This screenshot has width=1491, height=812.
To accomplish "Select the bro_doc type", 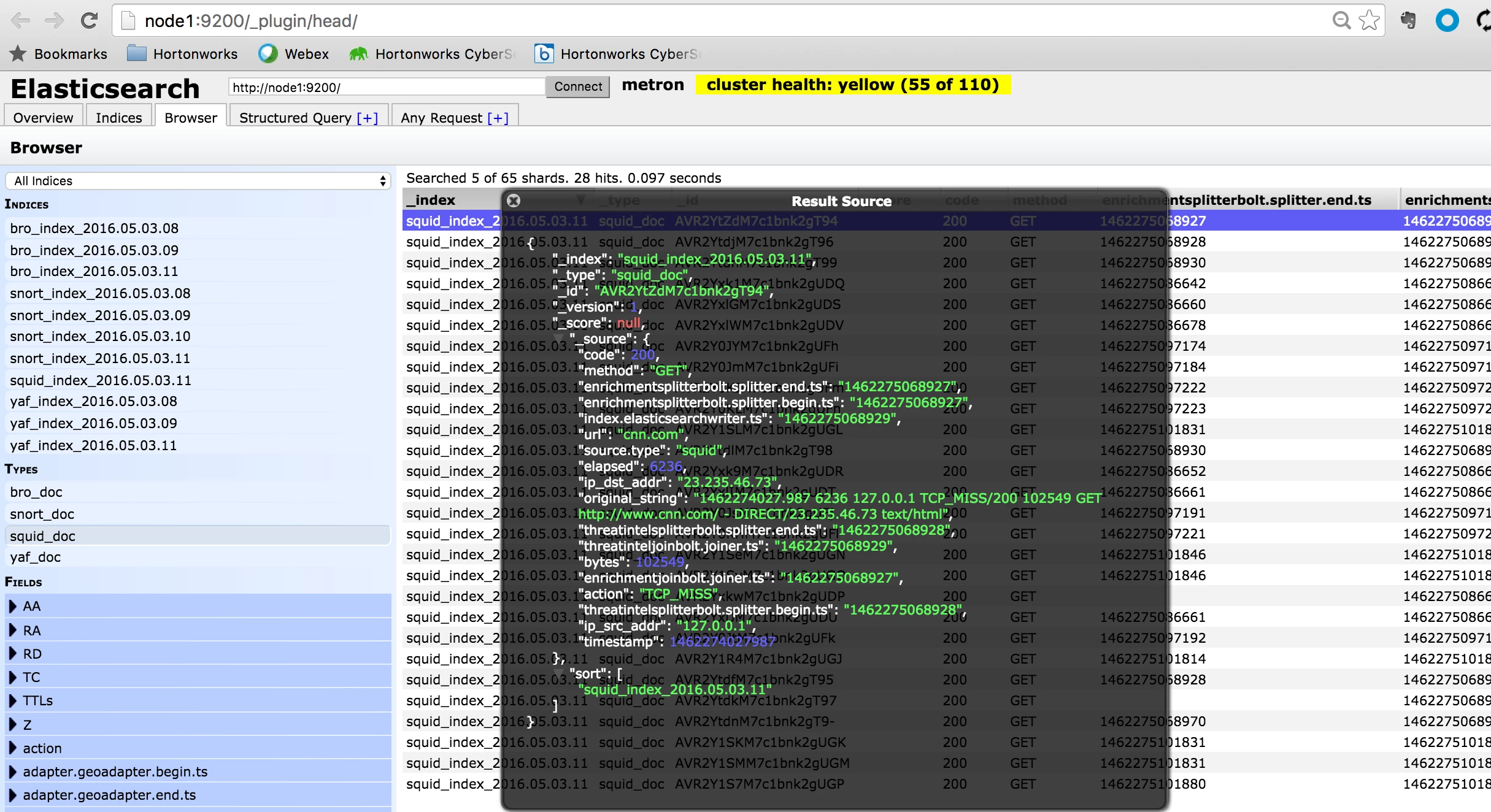I will click(x=198, y=492).
